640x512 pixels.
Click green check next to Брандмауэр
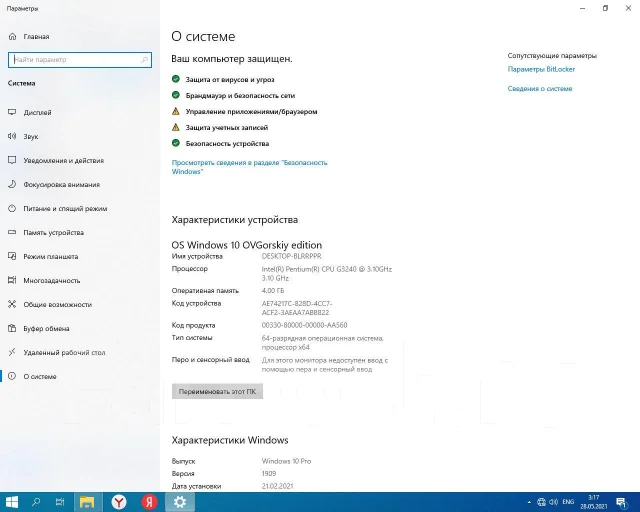(x=176, y=95)
